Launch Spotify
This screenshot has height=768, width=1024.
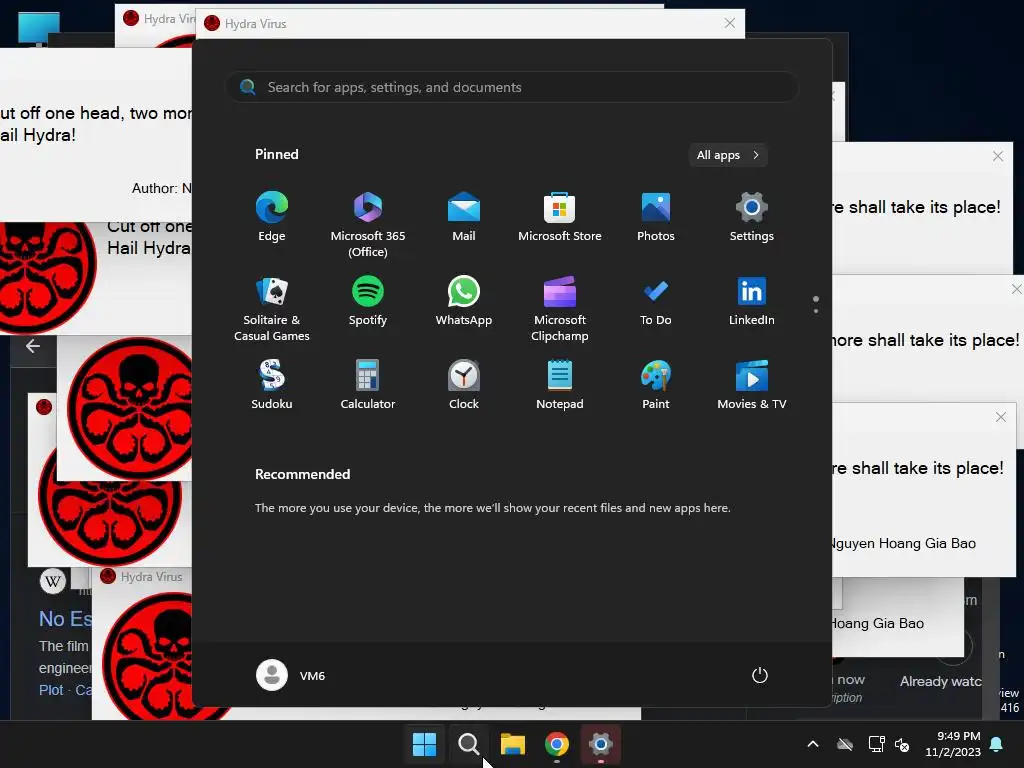tap(368, 301)
